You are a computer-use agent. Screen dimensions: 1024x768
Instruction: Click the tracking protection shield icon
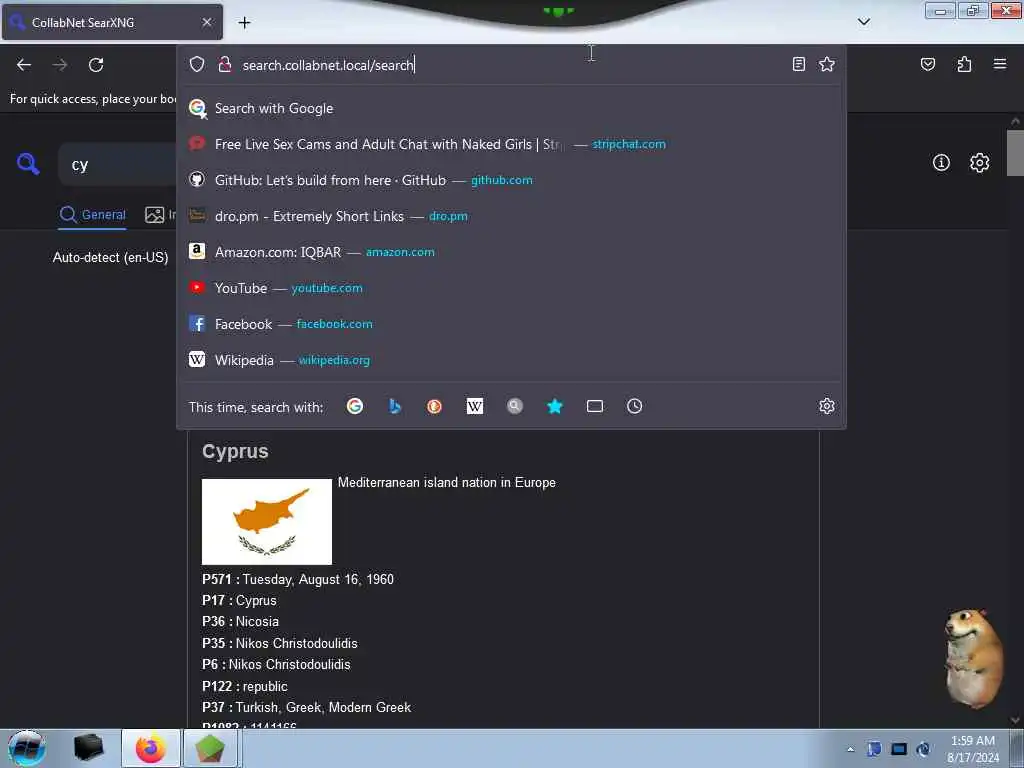pos(197,64)
